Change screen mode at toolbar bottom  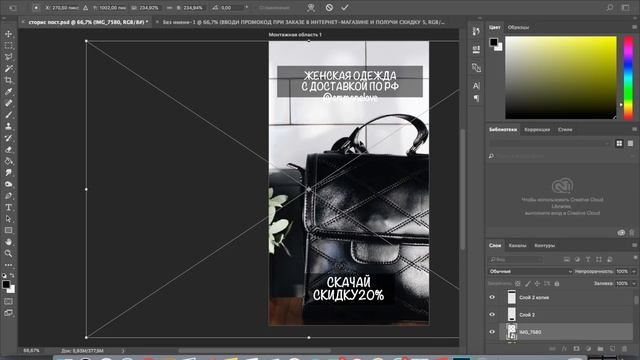point(9,313)
